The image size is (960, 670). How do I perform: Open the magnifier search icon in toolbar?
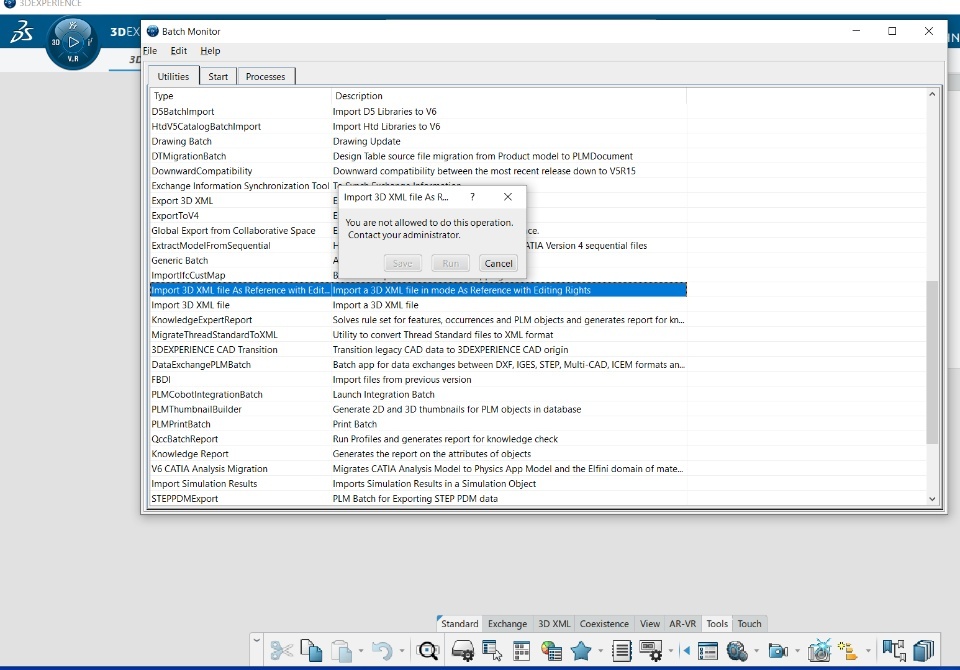427,650
